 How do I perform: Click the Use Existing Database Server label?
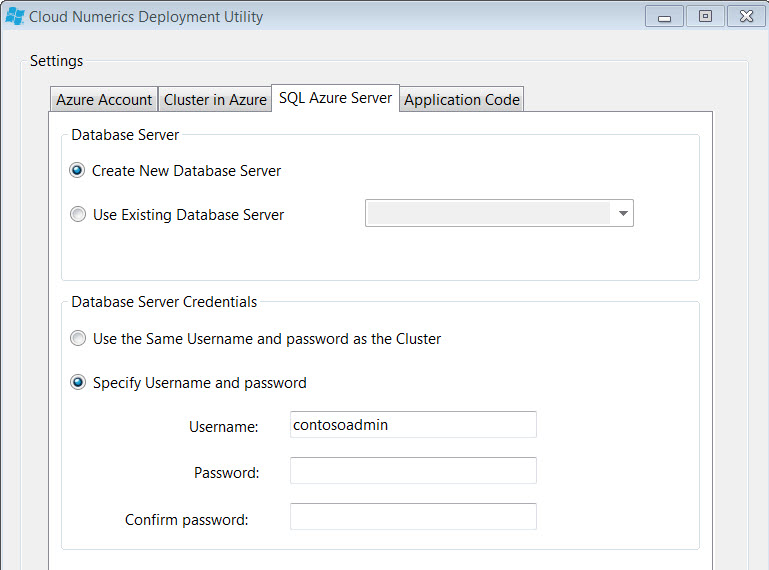pyautogui.click(x=188, y=215)
